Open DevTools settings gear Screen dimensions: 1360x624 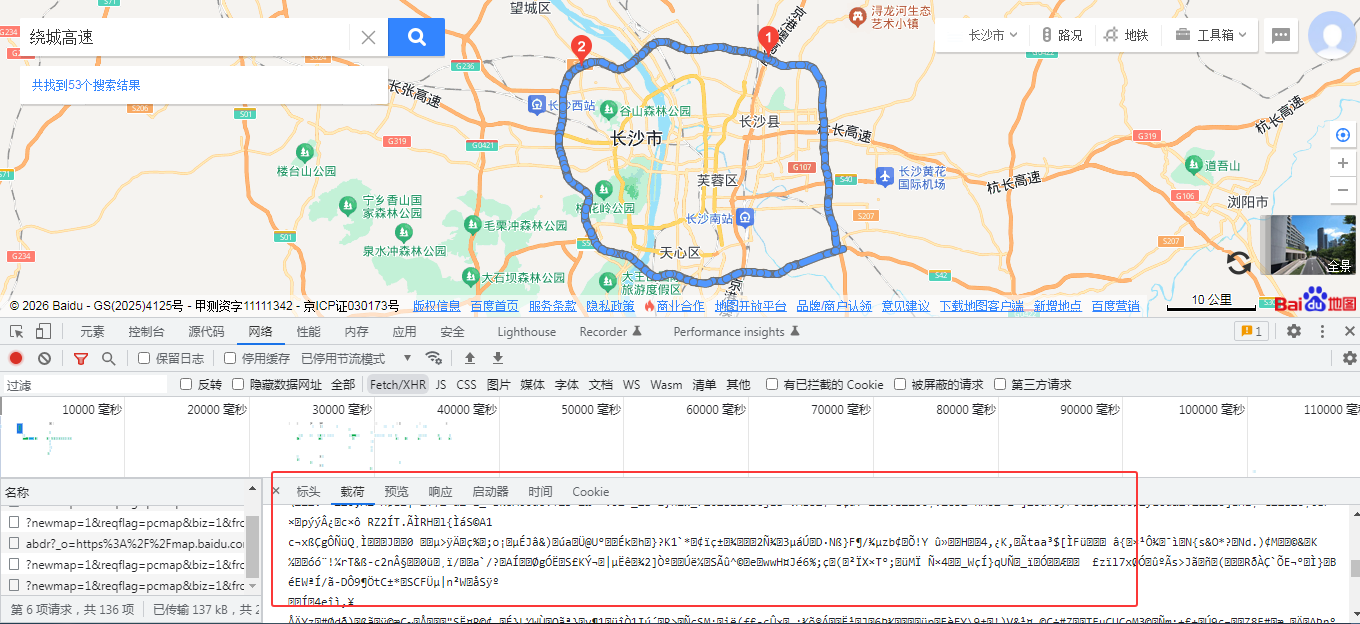pyautogui.click(x=1294, y=331)
